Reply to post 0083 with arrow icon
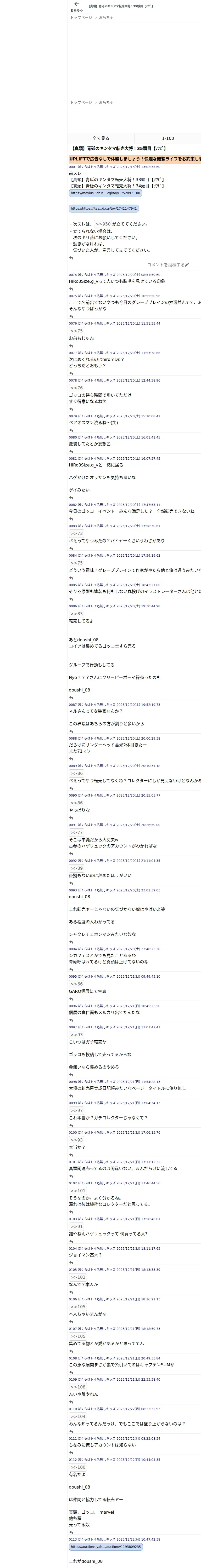This screenshot has height=1568, width=201. pyautogui.click(x=71, y=549)
